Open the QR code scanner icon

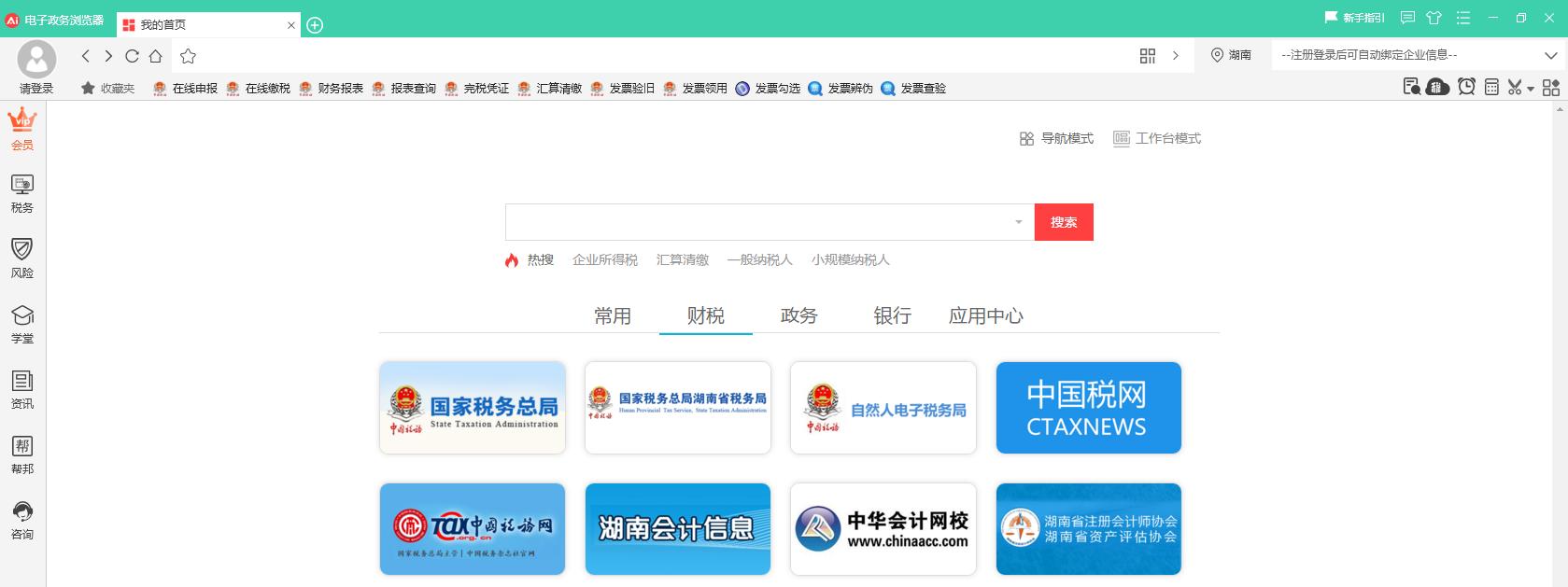[x=1148, y=56]
